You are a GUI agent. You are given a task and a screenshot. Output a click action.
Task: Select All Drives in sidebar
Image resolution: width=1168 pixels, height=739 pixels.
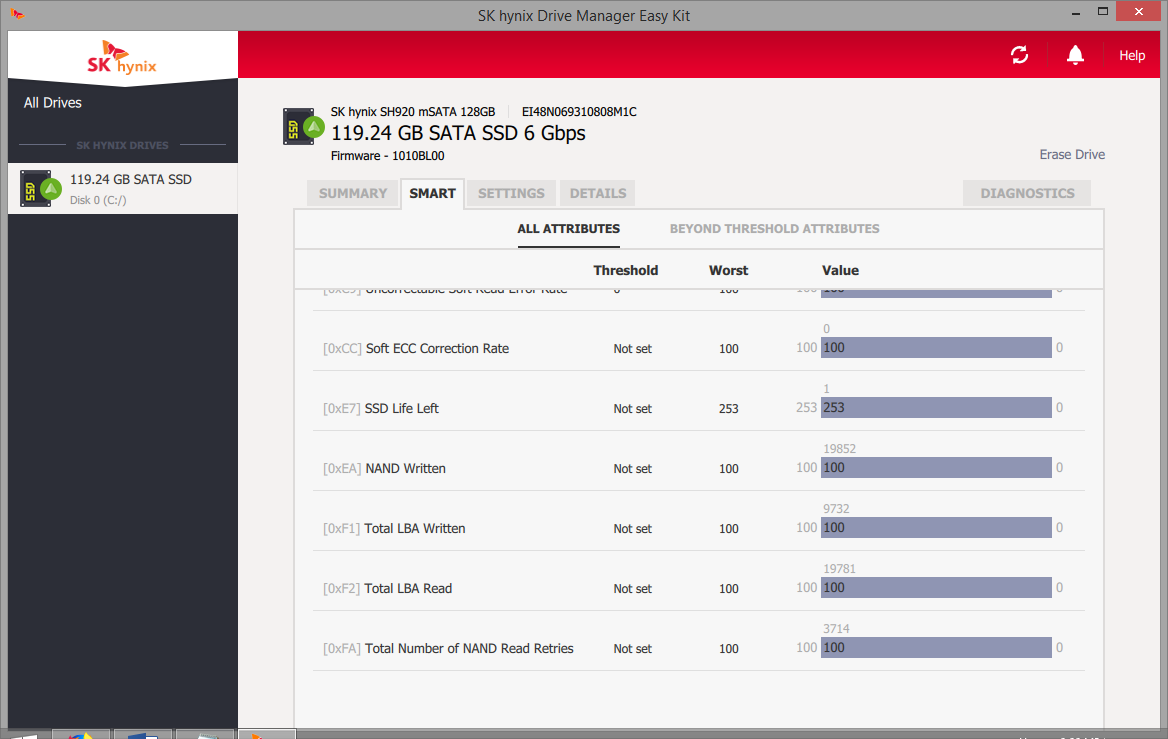point(52,103)
